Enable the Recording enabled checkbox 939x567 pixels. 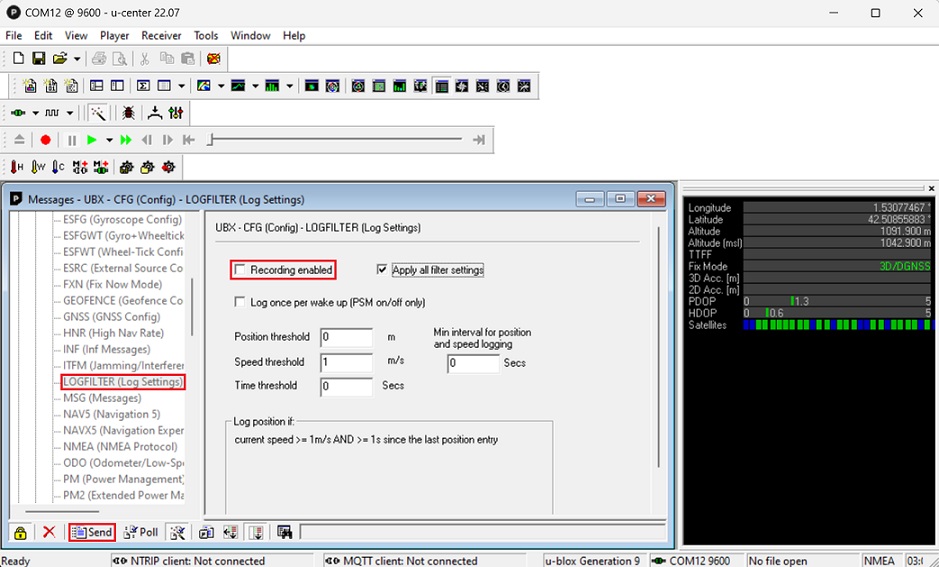point(240,270)
